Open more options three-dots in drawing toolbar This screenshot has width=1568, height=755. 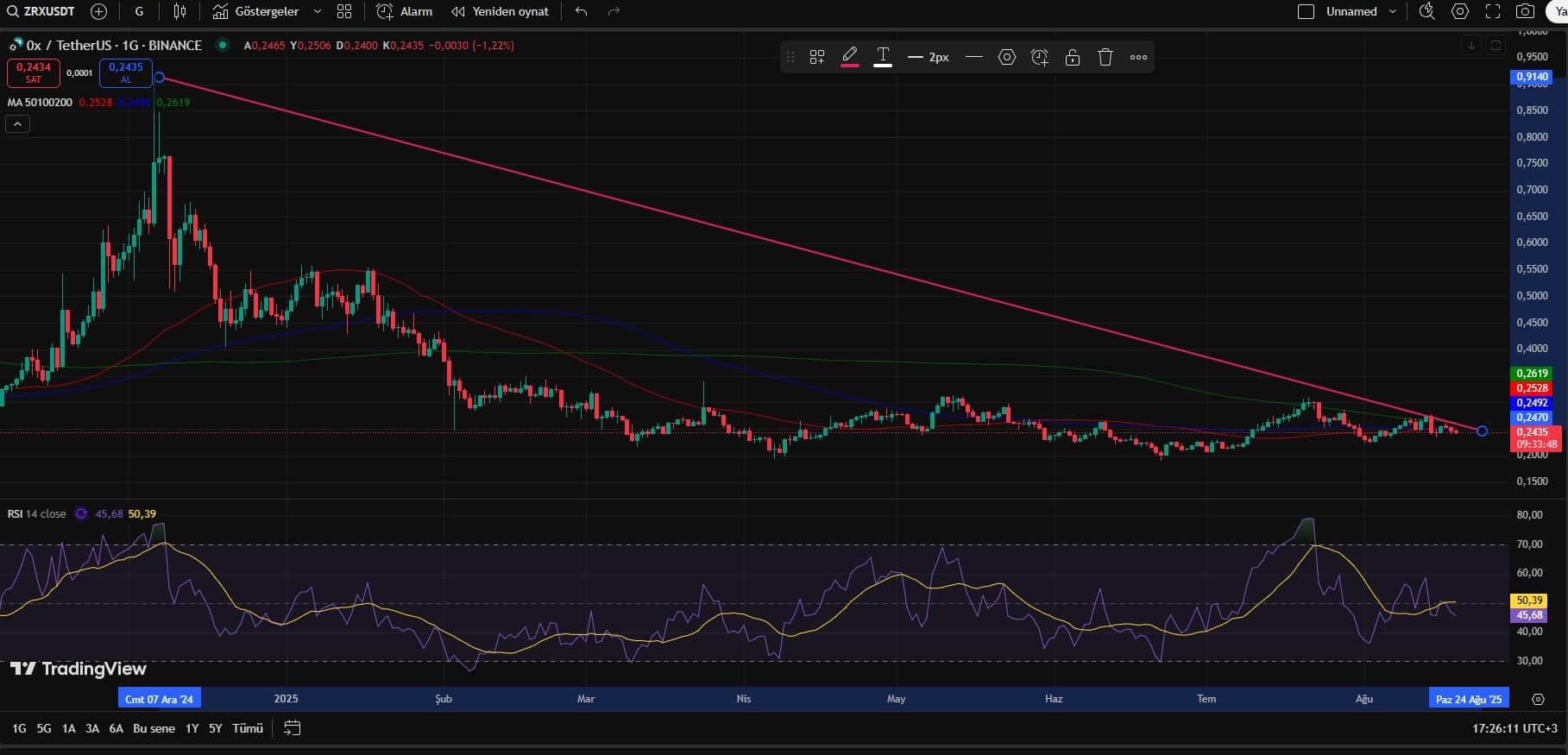point(1138,57)
